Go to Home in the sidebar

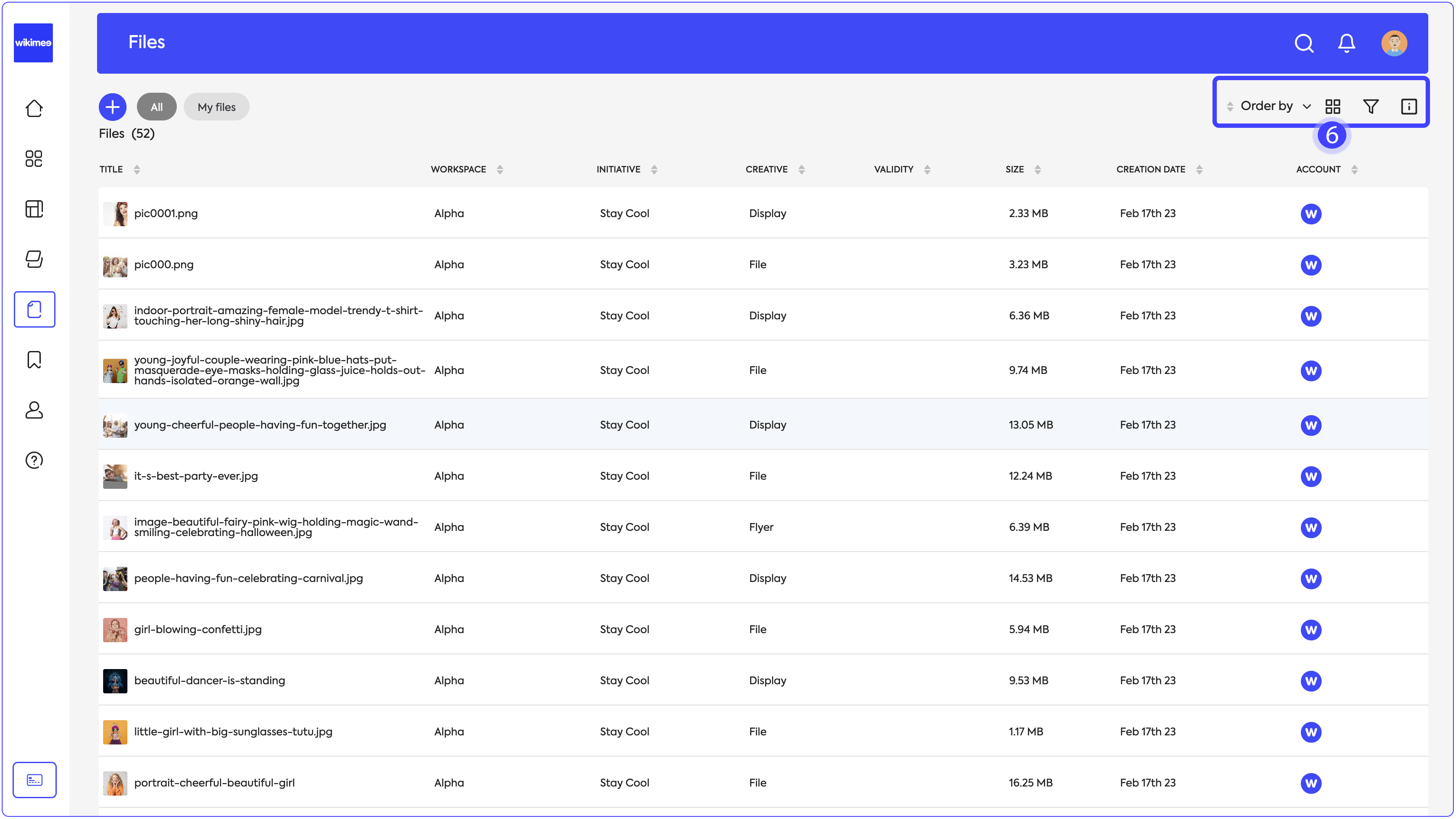(34, 108)
